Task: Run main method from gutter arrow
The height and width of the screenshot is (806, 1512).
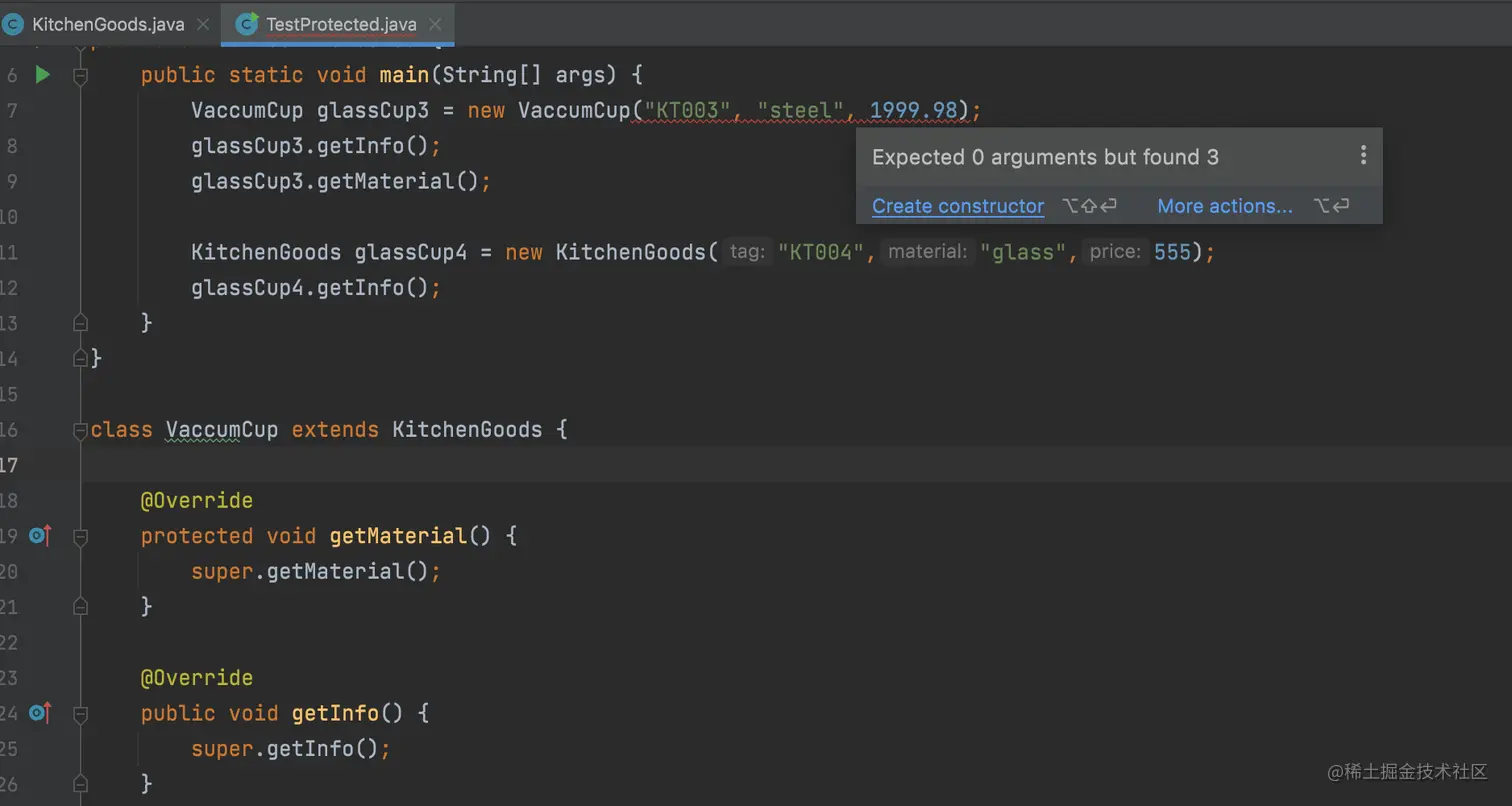Action: (x=42, y=74)
